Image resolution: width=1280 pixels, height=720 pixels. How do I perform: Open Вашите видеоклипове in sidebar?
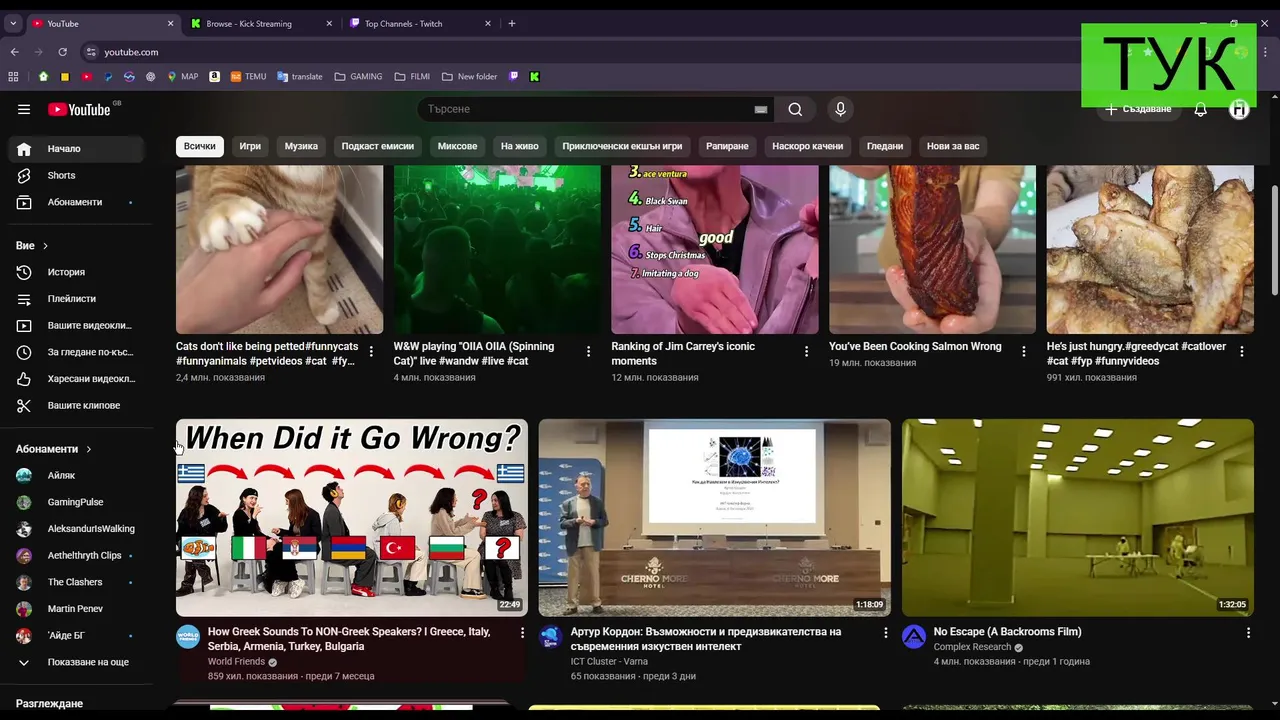tap(76, 325)
